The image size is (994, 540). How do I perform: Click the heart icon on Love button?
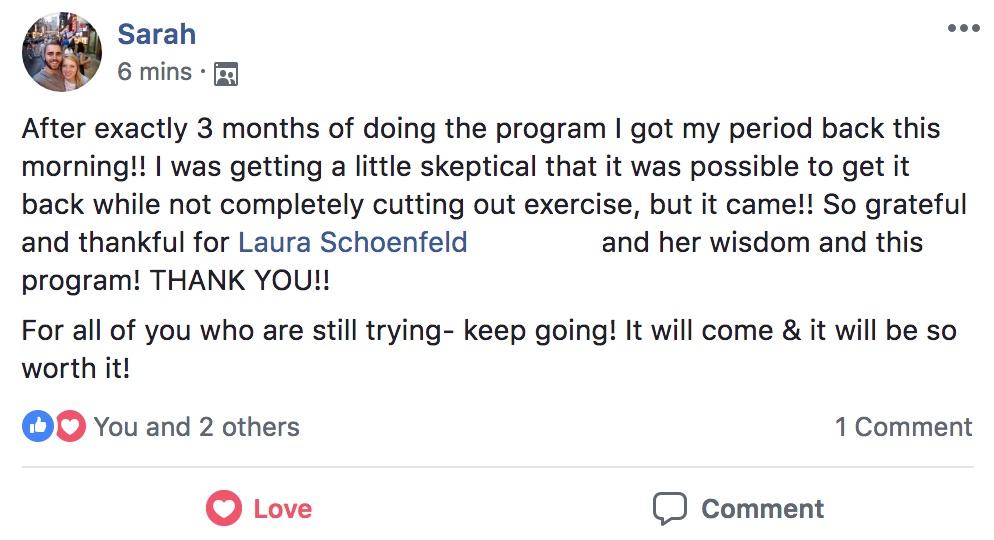pos(224,508)
